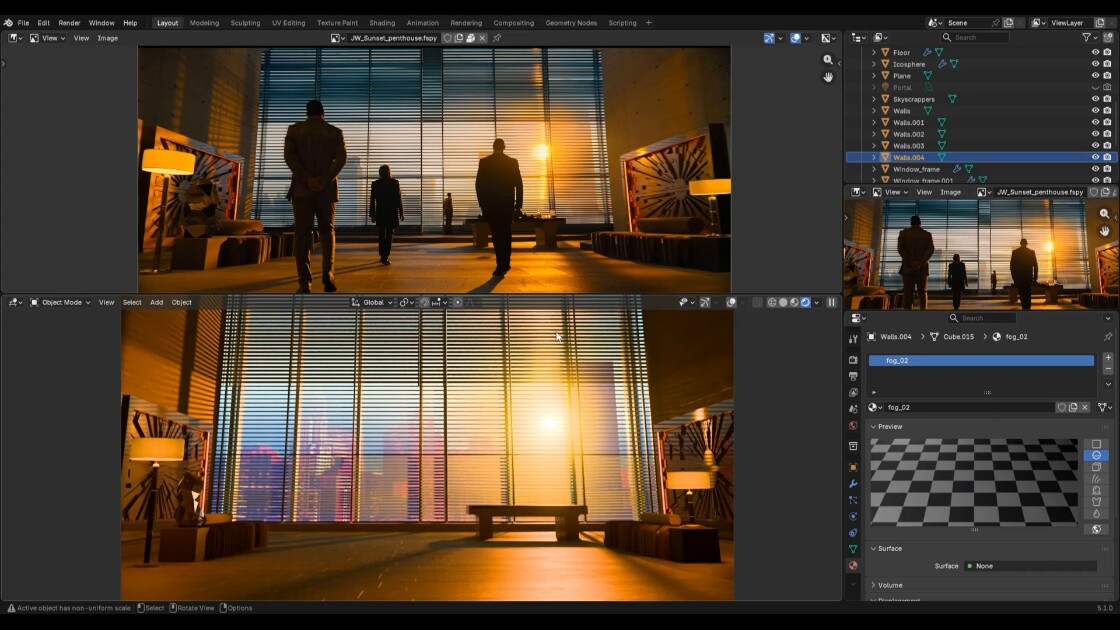Select the flat plane preview type
The height and width of the screenshot is (630, 1120).
tap(1096, 444)
